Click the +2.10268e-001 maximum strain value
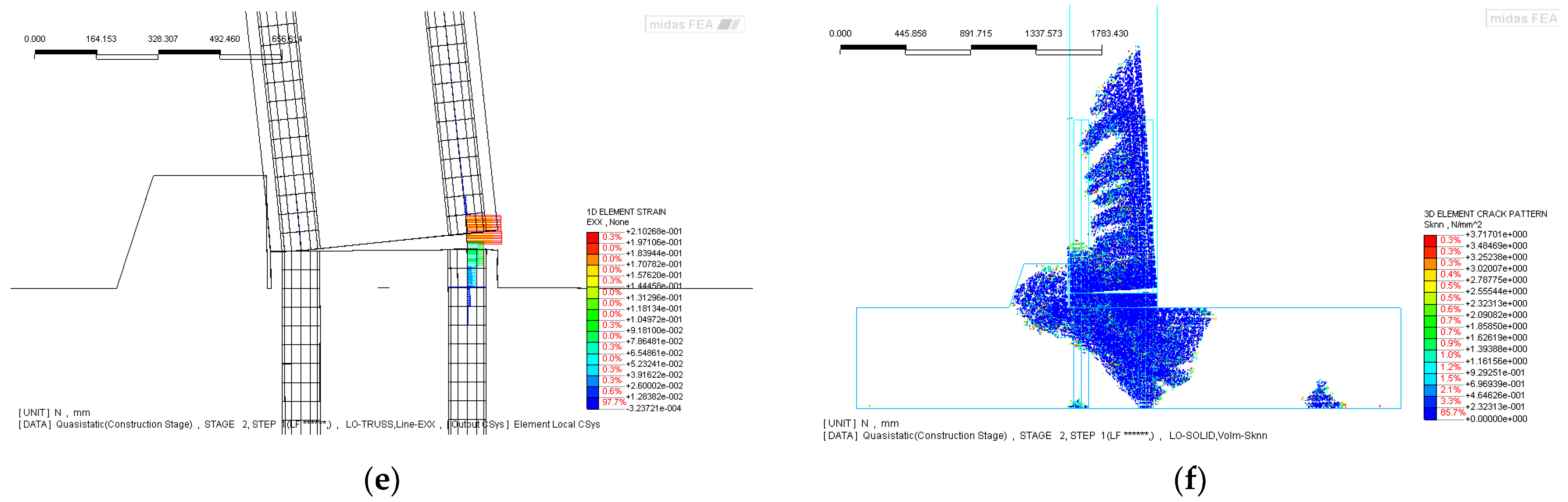Image resolution: width=1568 pixels, height=502 pixels. (653, 232)
